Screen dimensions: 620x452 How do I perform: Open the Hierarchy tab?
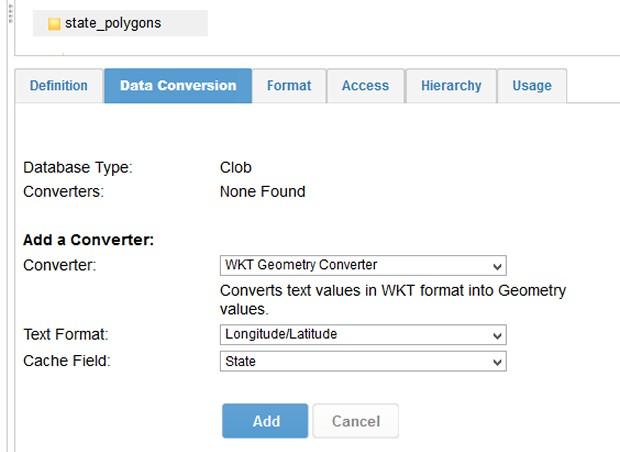(451, 86)
